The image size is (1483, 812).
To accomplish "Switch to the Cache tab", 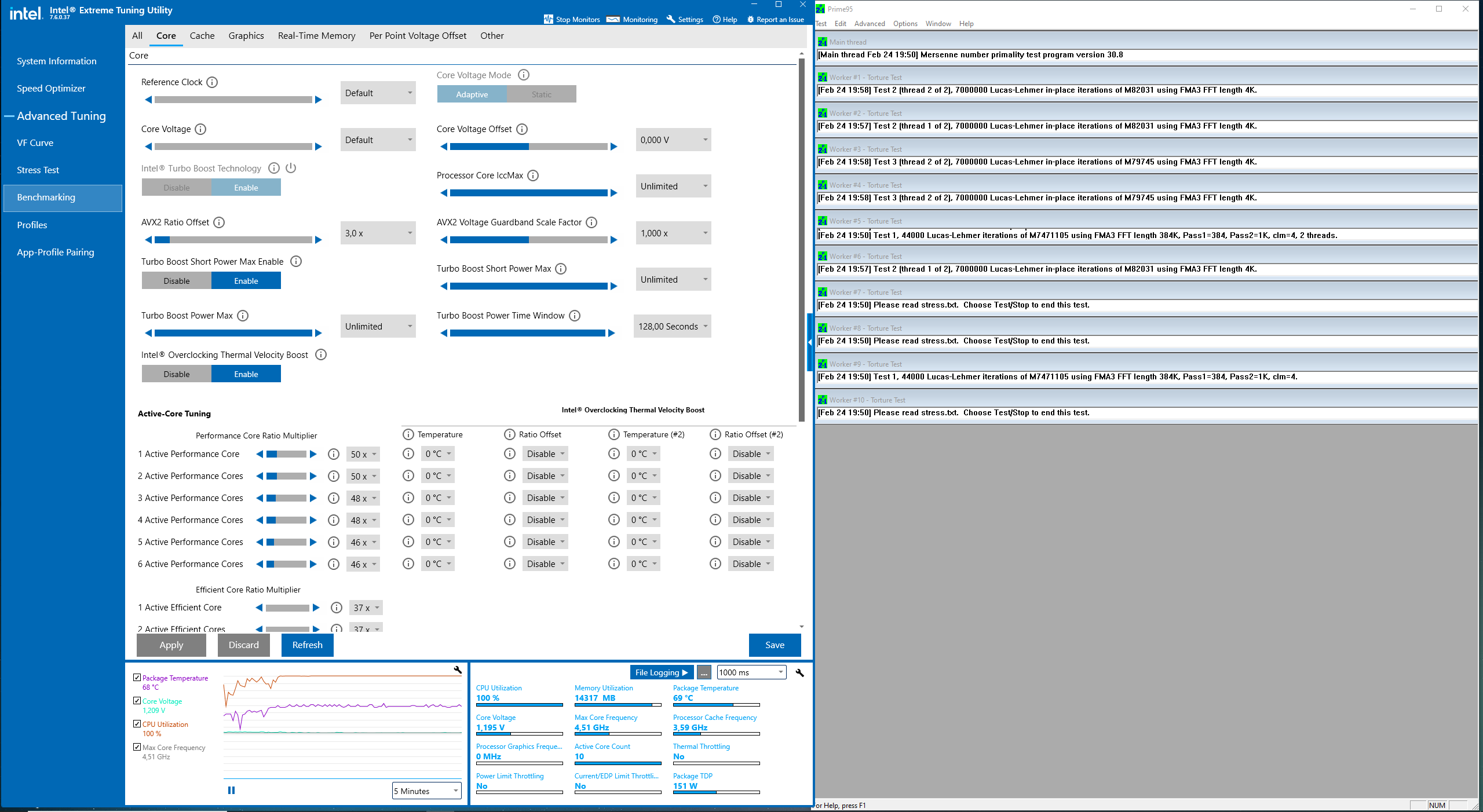I will point(202,36).
